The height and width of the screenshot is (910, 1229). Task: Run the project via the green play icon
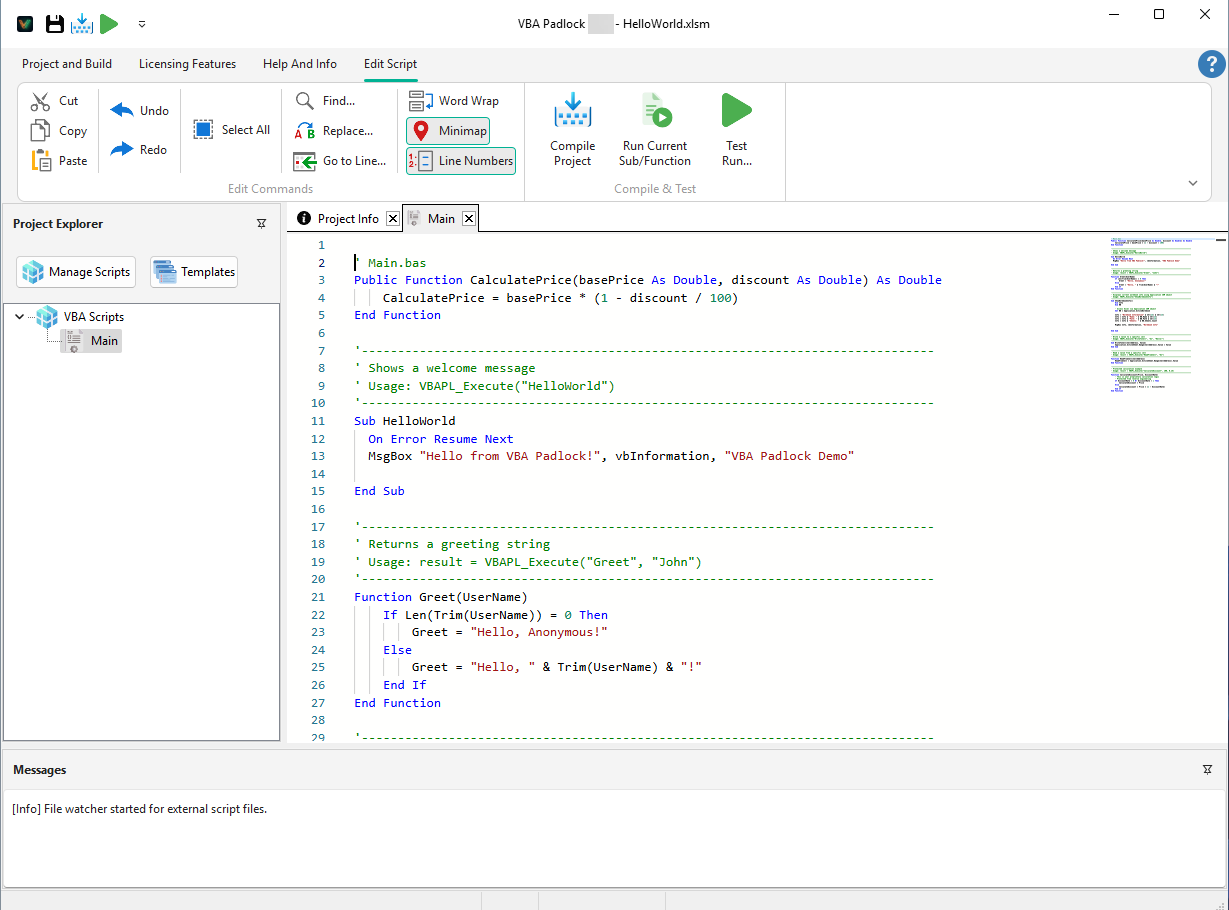point(109,23)
